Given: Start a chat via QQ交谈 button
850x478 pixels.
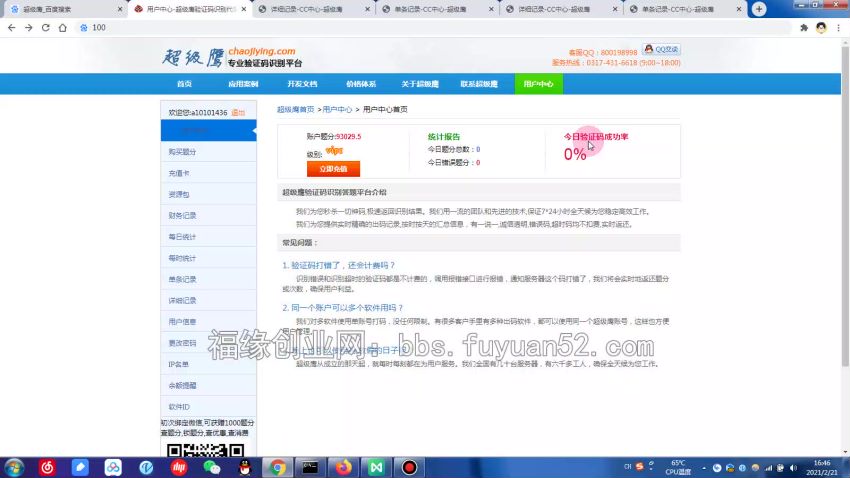Looking at the screenshot, I should coord(661,49).
